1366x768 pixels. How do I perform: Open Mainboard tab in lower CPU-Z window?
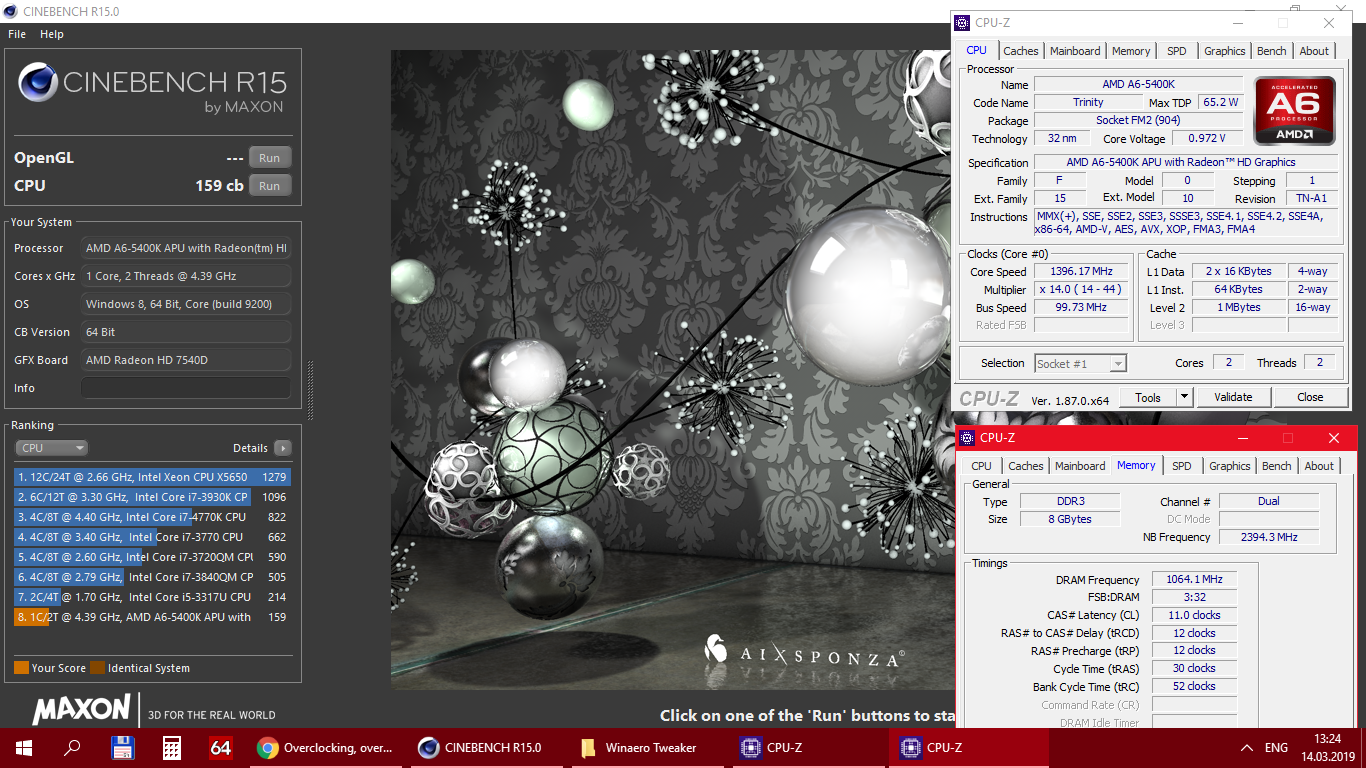click(x=1080, y=466)
